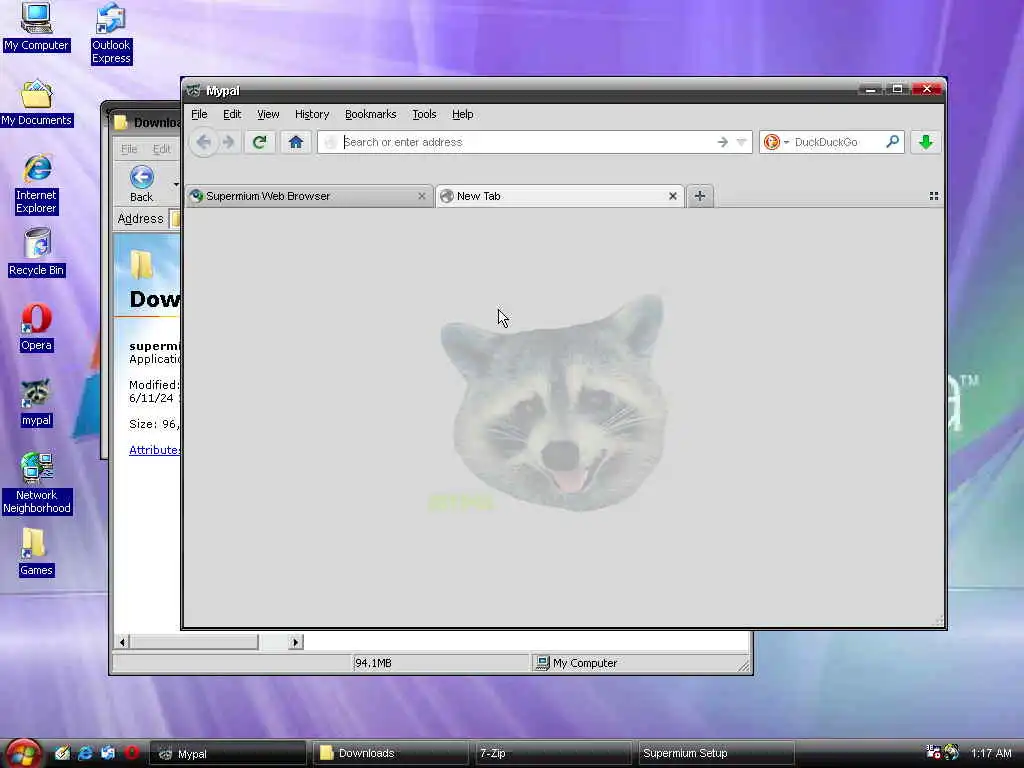1024x768 pixels.
Task: Open address bar history dropdown arrow
Action: [741, 142]
